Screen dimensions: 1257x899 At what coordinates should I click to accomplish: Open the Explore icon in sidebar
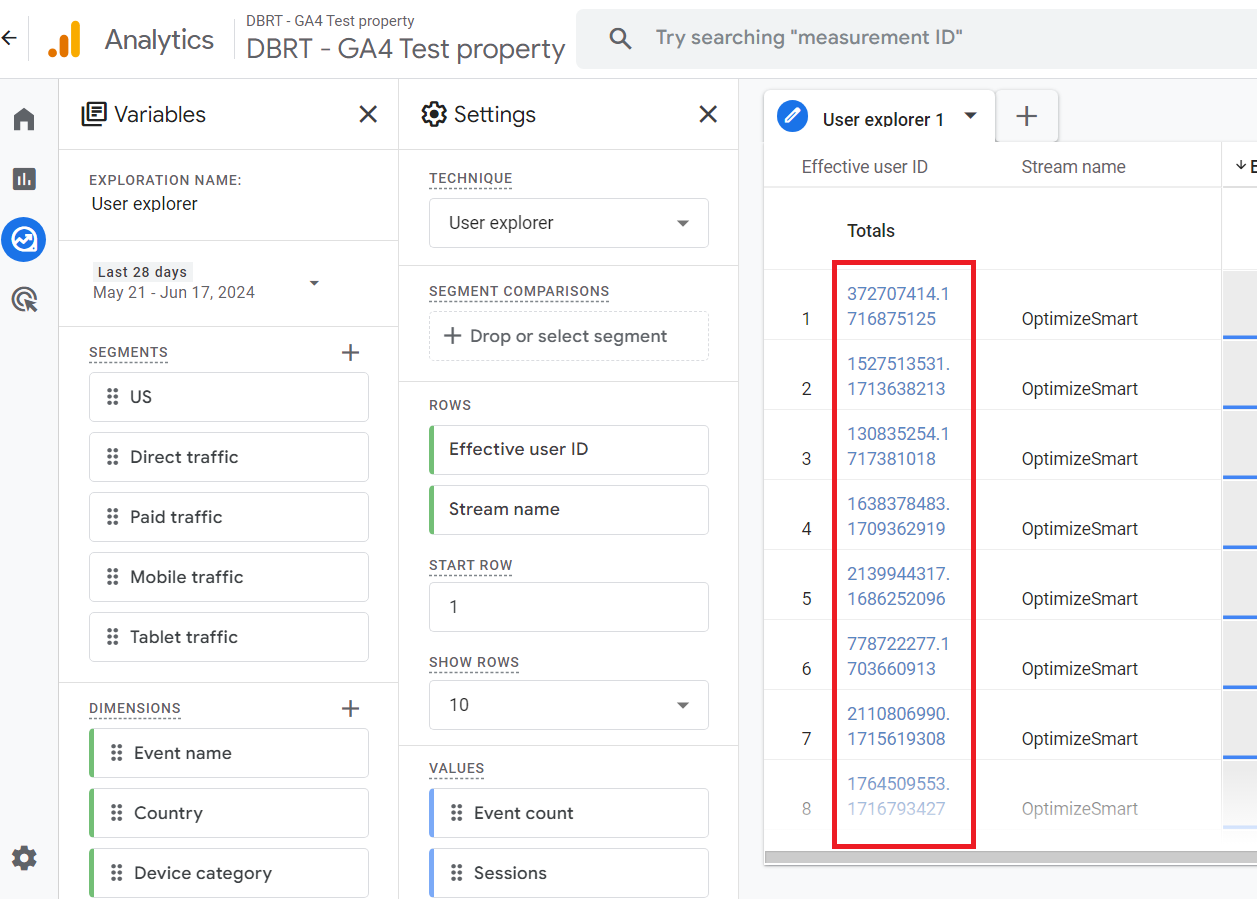(x=24, y=239)
